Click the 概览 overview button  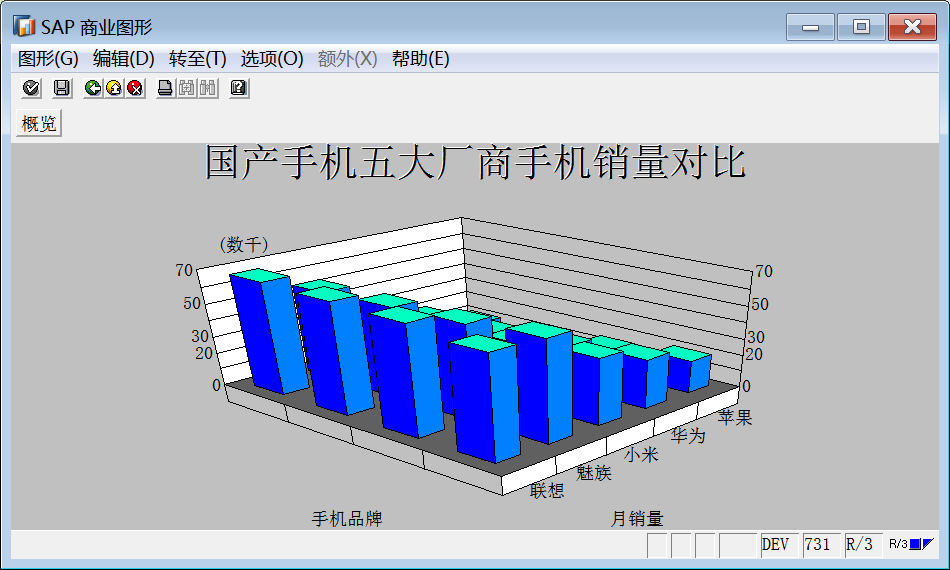[39, 124]
